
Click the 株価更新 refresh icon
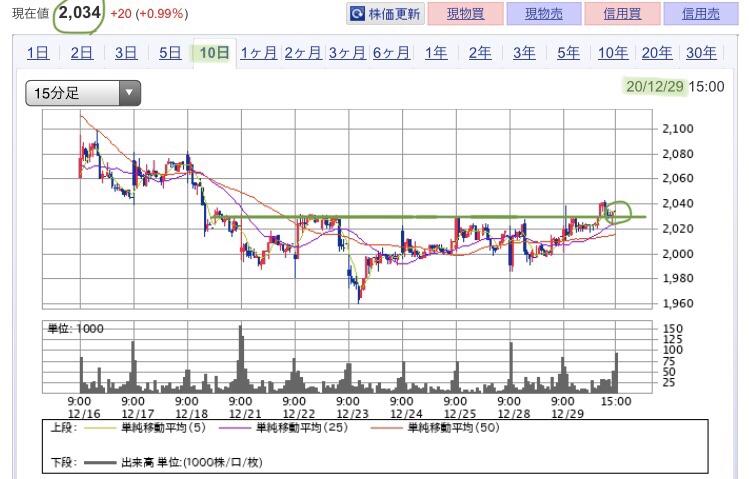(357, 14)
